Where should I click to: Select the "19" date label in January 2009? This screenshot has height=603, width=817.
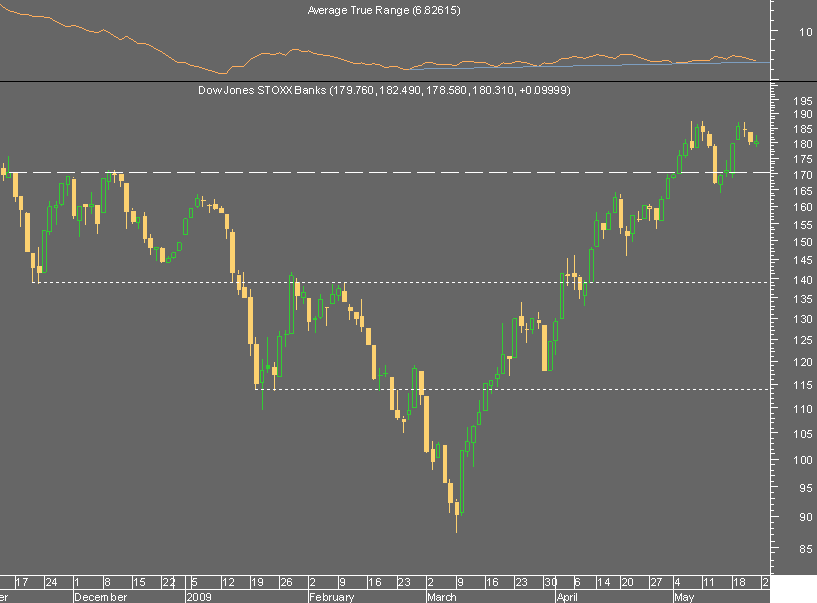coord(257,582)
